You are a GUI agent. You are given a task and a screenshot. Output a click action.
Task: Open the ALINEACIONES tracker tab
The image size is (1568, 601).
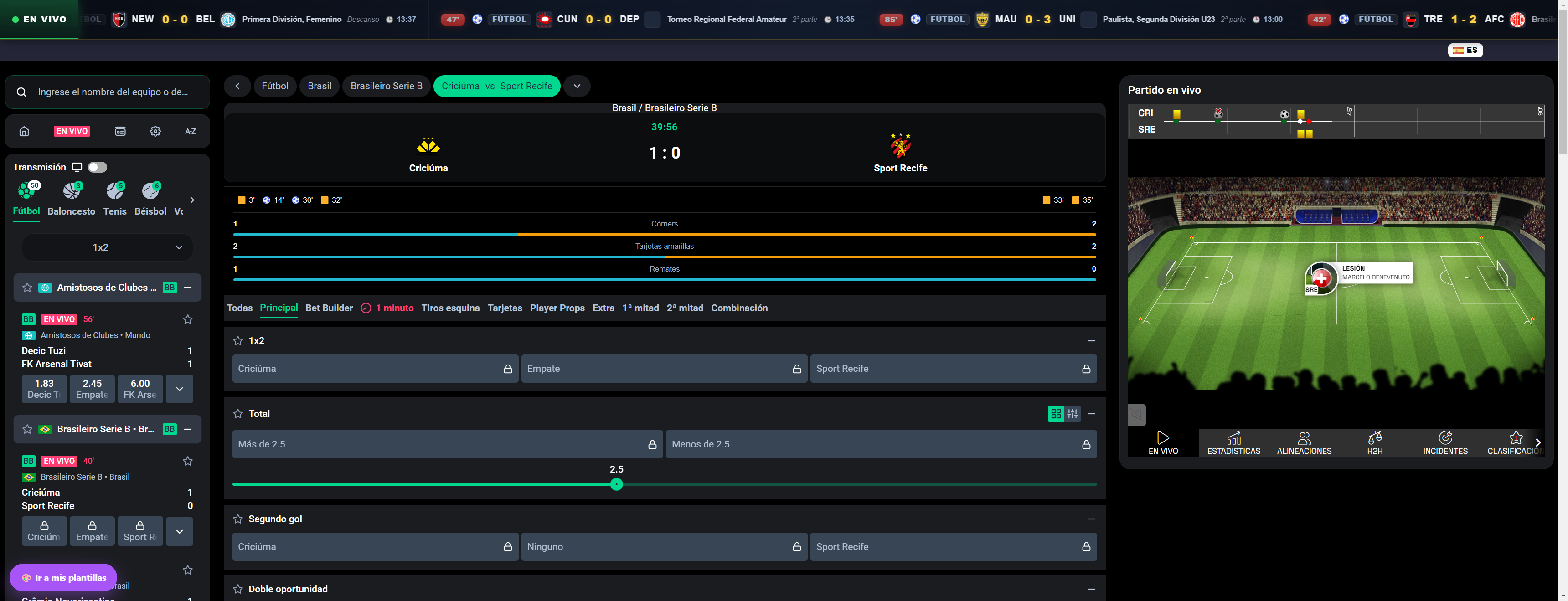pos(1304,443)
